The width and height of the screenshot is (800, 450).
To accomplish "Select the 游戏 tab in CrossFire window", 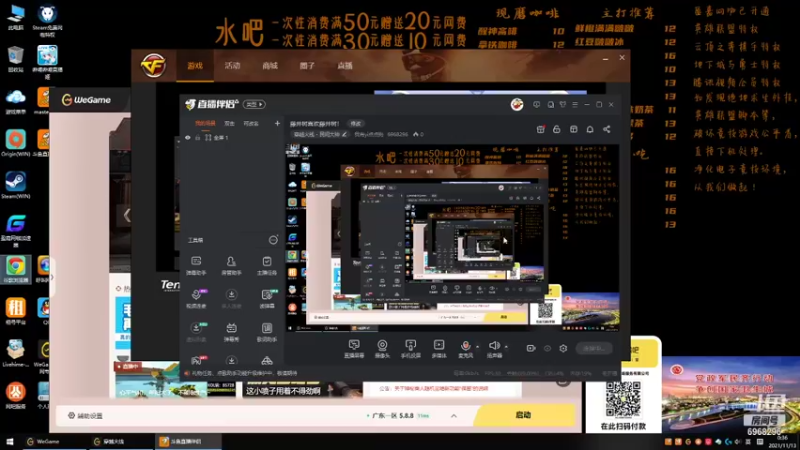I will [x=195, y=65].
